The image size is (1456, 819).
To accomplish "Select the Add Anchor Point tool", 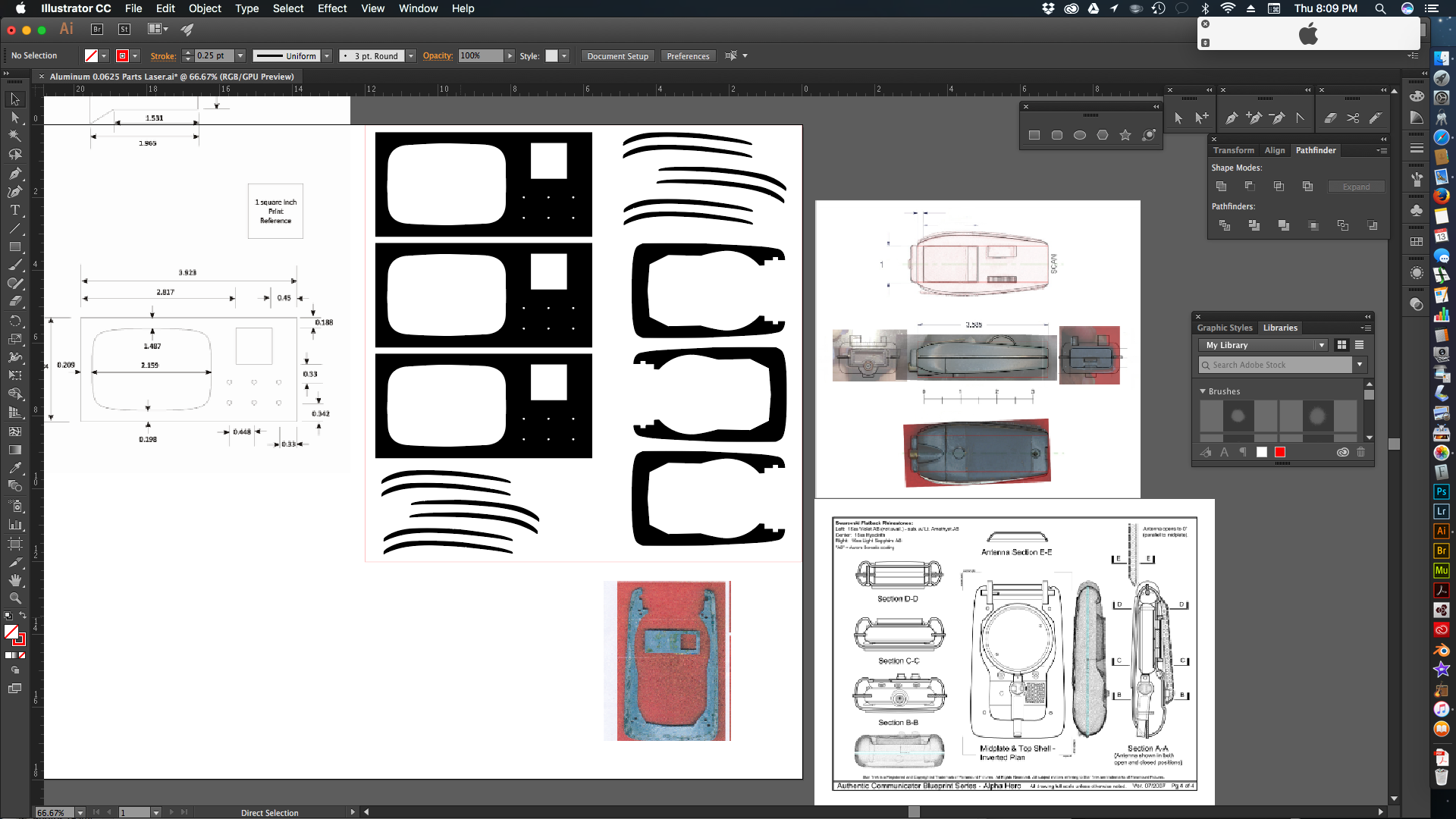I will tap(1254, 118).
